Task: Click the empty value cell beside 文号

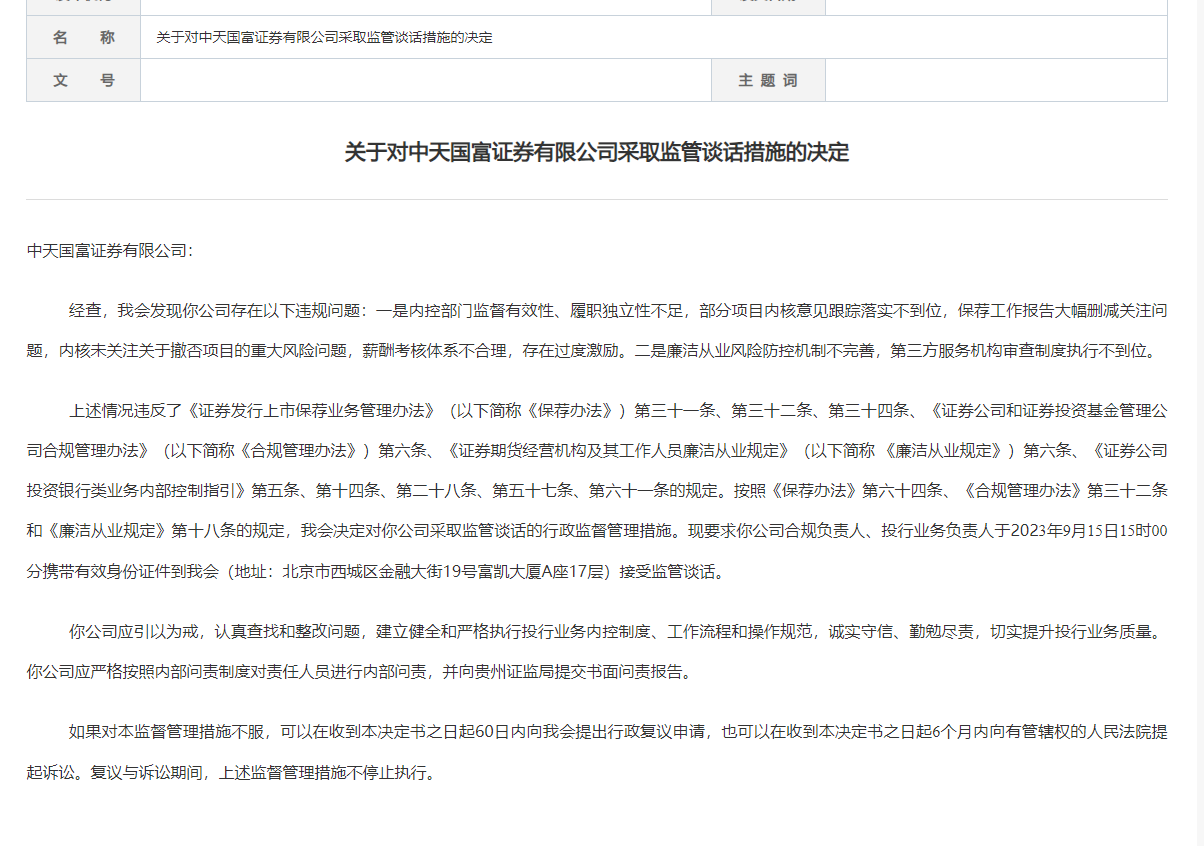Action: [x=425, y=80]
